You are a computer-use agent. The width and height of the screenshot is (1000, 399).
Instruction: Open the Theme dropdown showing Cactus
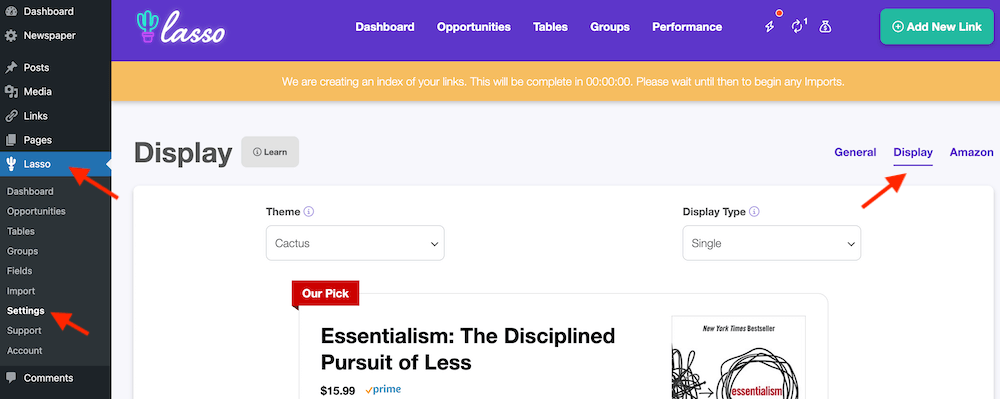tap(355, 243)
